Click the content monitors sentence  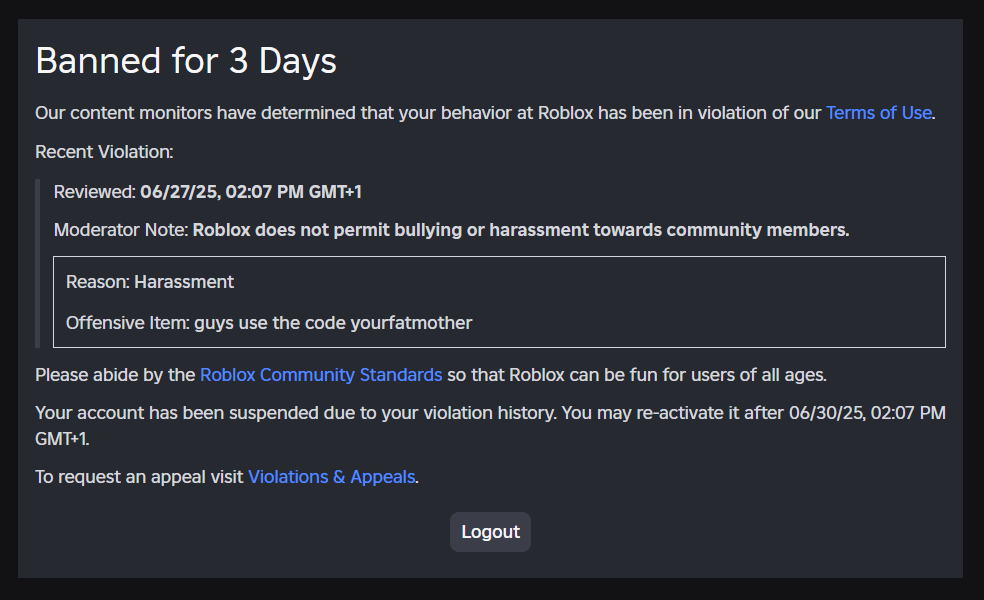coord(485,113)
